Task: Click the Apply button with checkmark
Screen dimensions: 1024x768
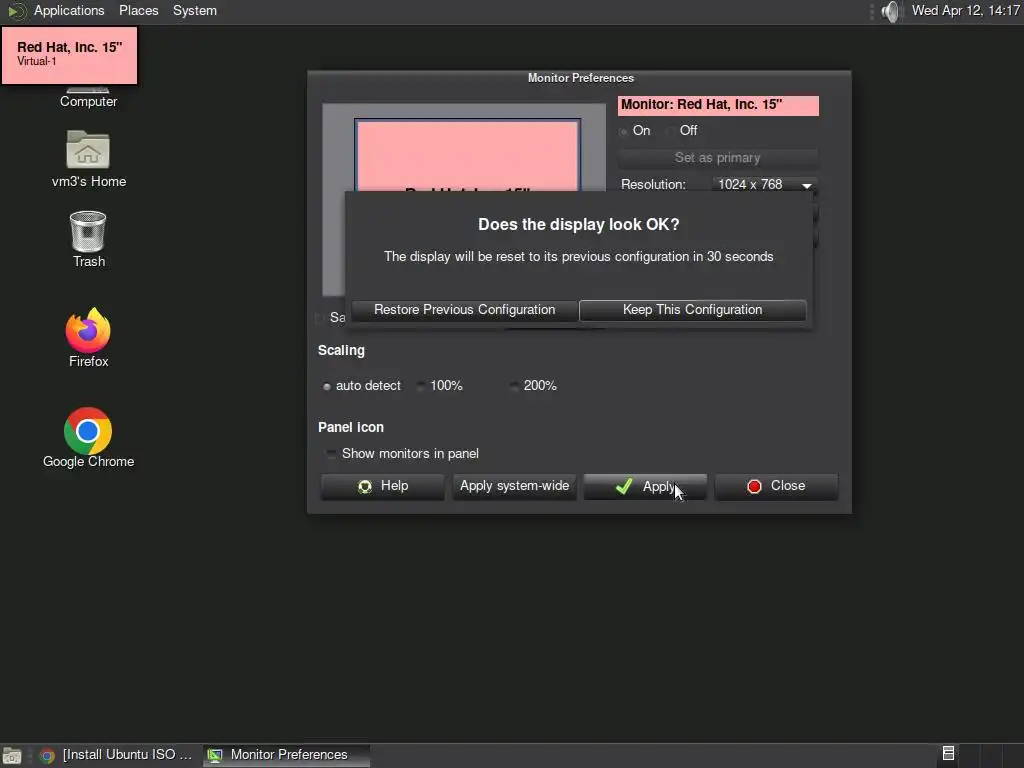Action: pos(645,487)
